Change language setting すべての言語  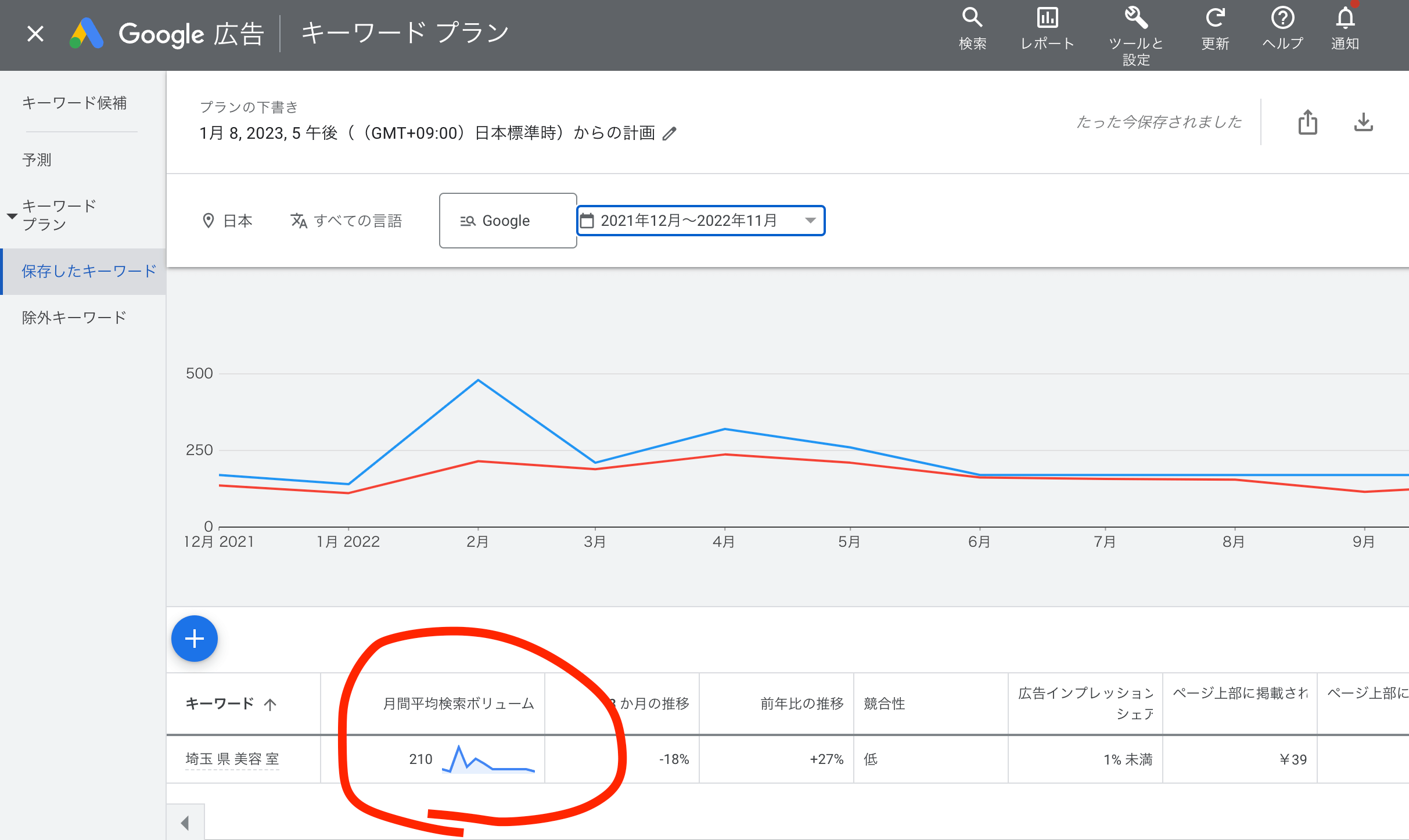click(x=347, y=221)
